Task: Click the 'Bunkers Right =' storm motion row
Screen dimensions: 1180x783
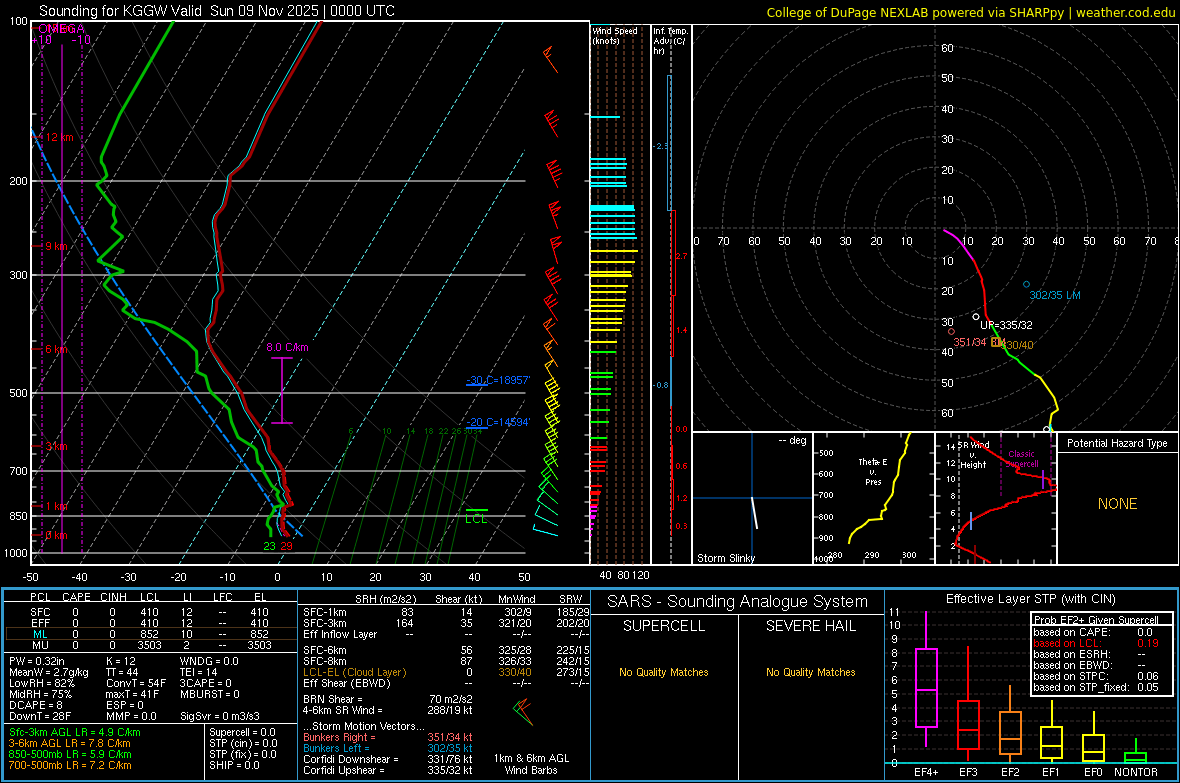Action: [388, 737]
